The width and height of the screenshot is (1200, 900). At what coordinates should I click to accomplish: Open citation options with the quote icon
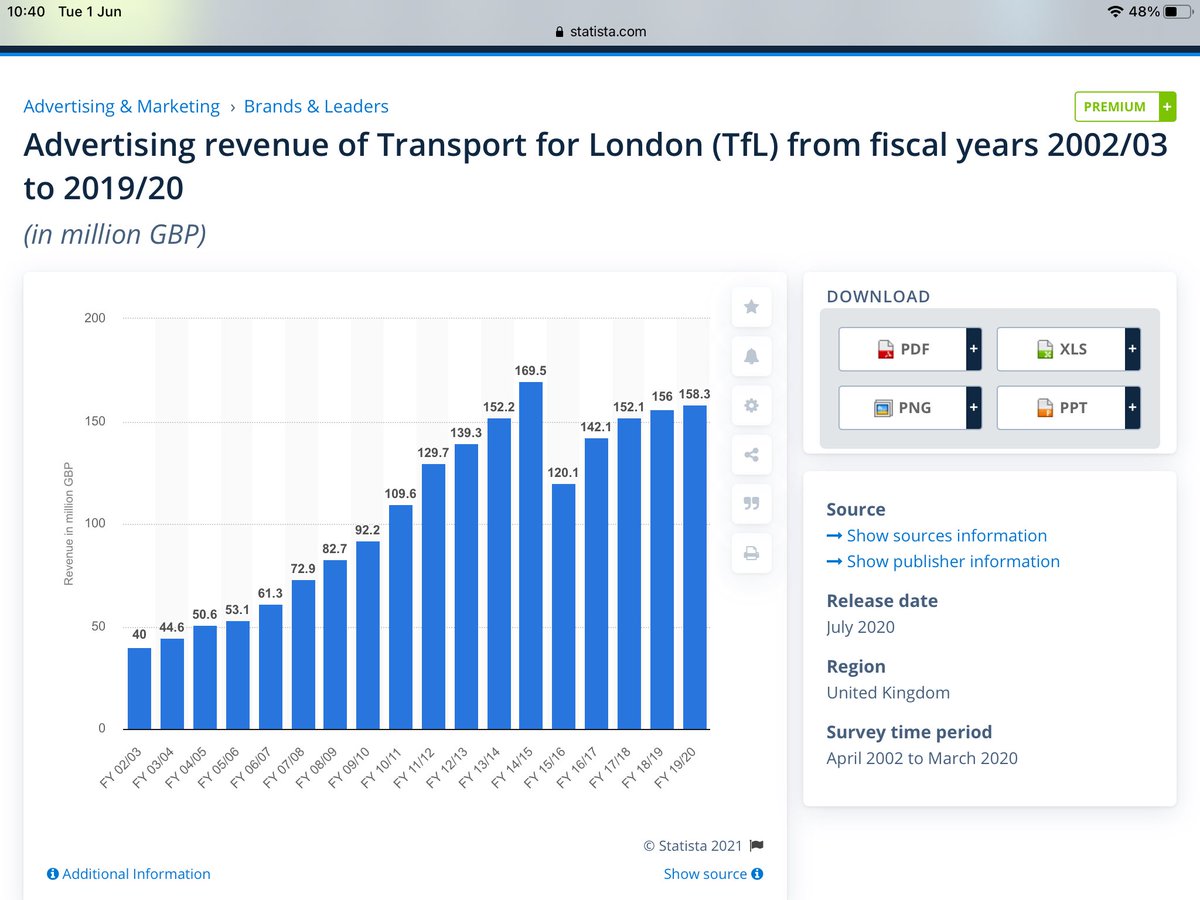[x=751, y=503]
